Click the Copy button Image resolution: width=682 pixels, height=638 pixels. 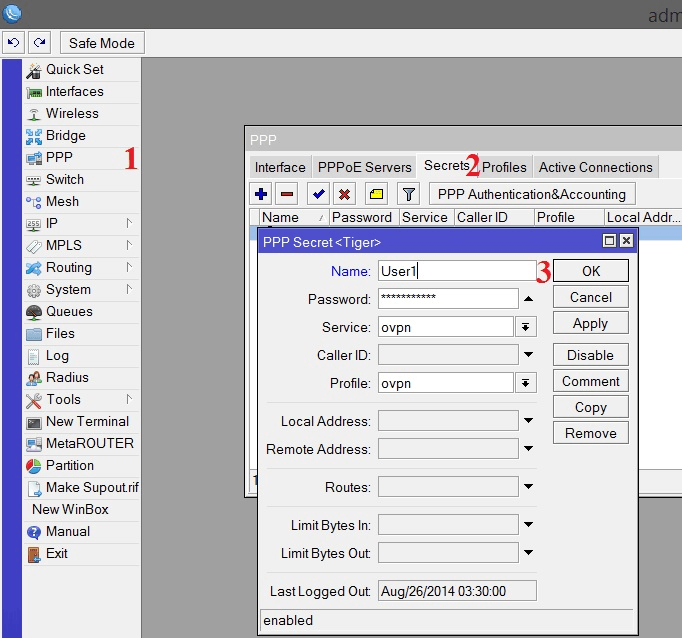tap(591, 407)
